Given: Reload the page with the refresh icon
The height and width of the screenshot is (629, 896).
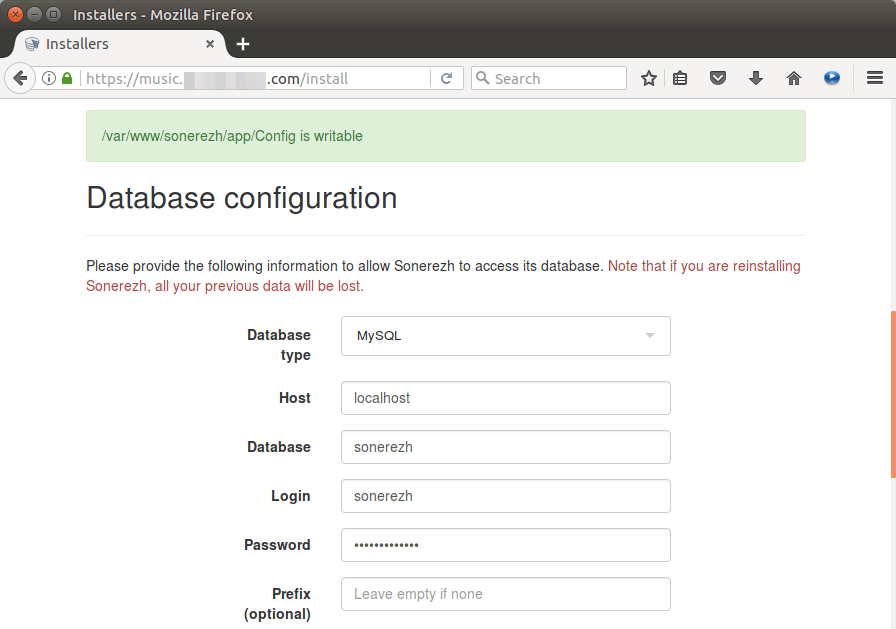Looking at the screenshot, I should click(x=447, y=78).
